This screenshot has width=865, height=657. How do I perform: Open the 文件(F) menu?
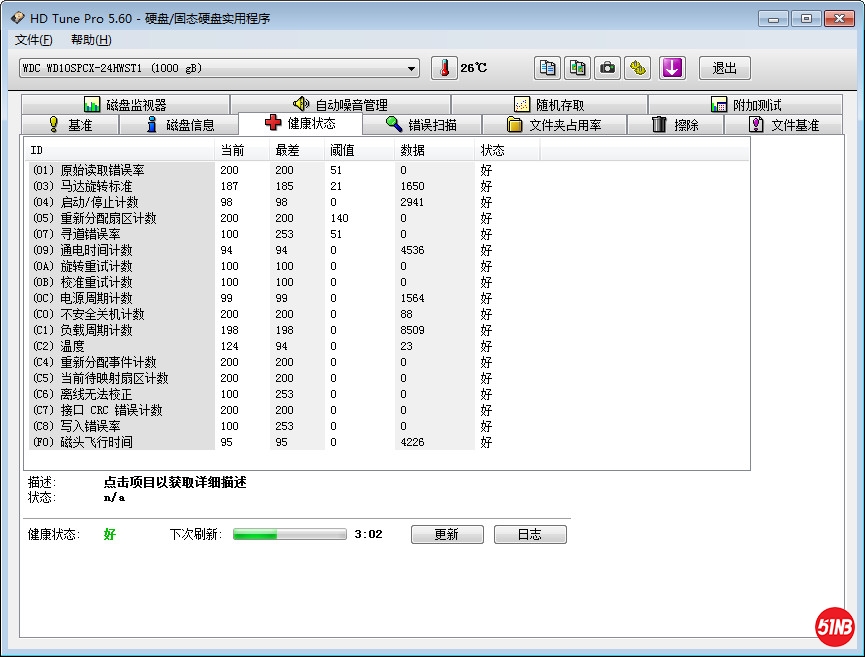[34, 40]
